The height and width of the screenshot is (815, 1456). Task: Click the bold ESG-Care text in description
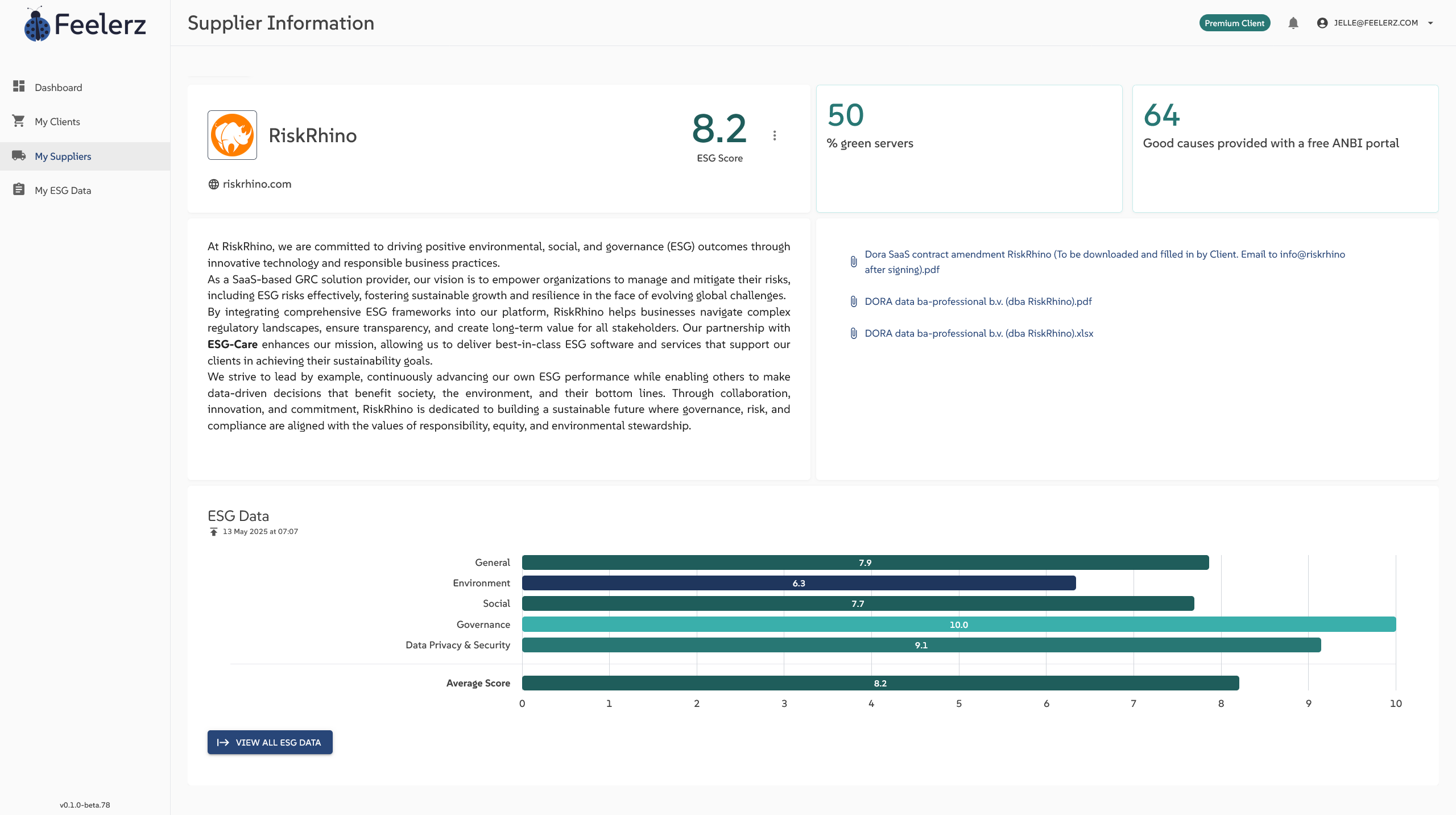[233, 344]
